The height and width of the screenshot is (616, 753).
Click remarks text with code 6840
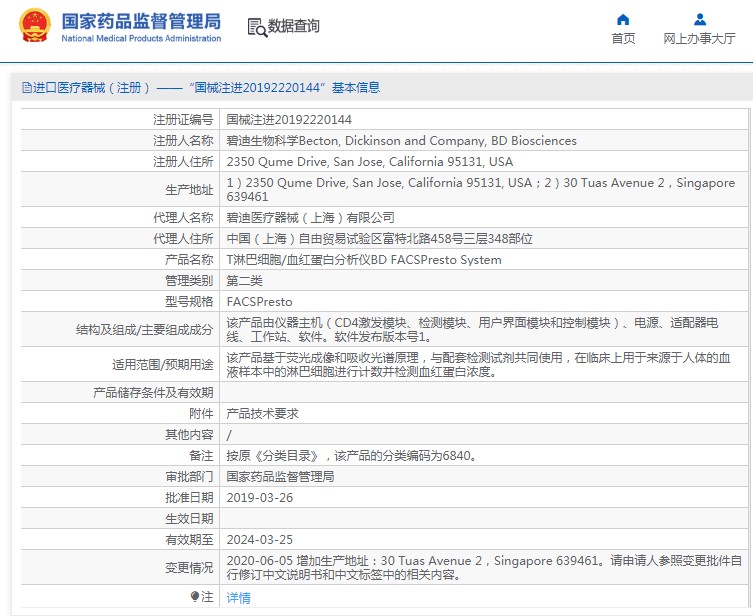(x=352, y=456)
